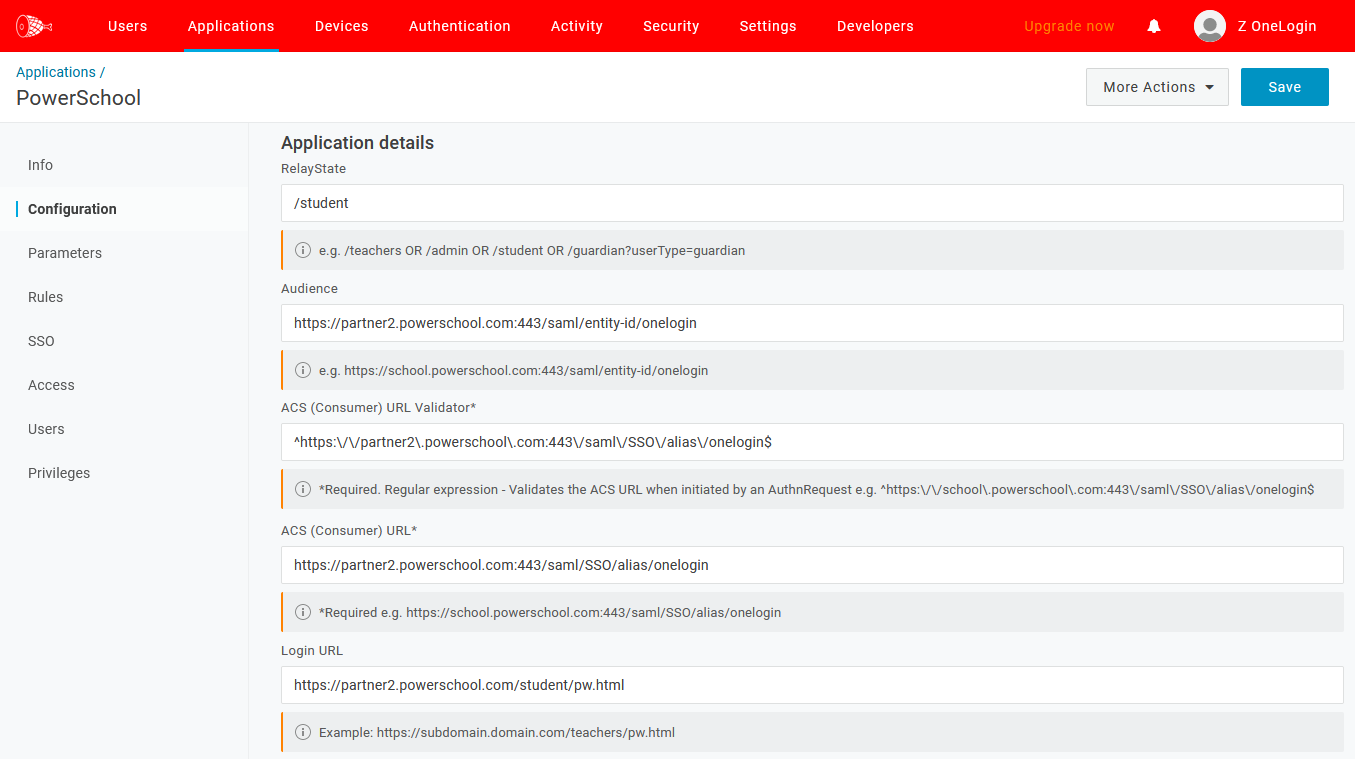Click into the RelayState input field

[811, 203]
